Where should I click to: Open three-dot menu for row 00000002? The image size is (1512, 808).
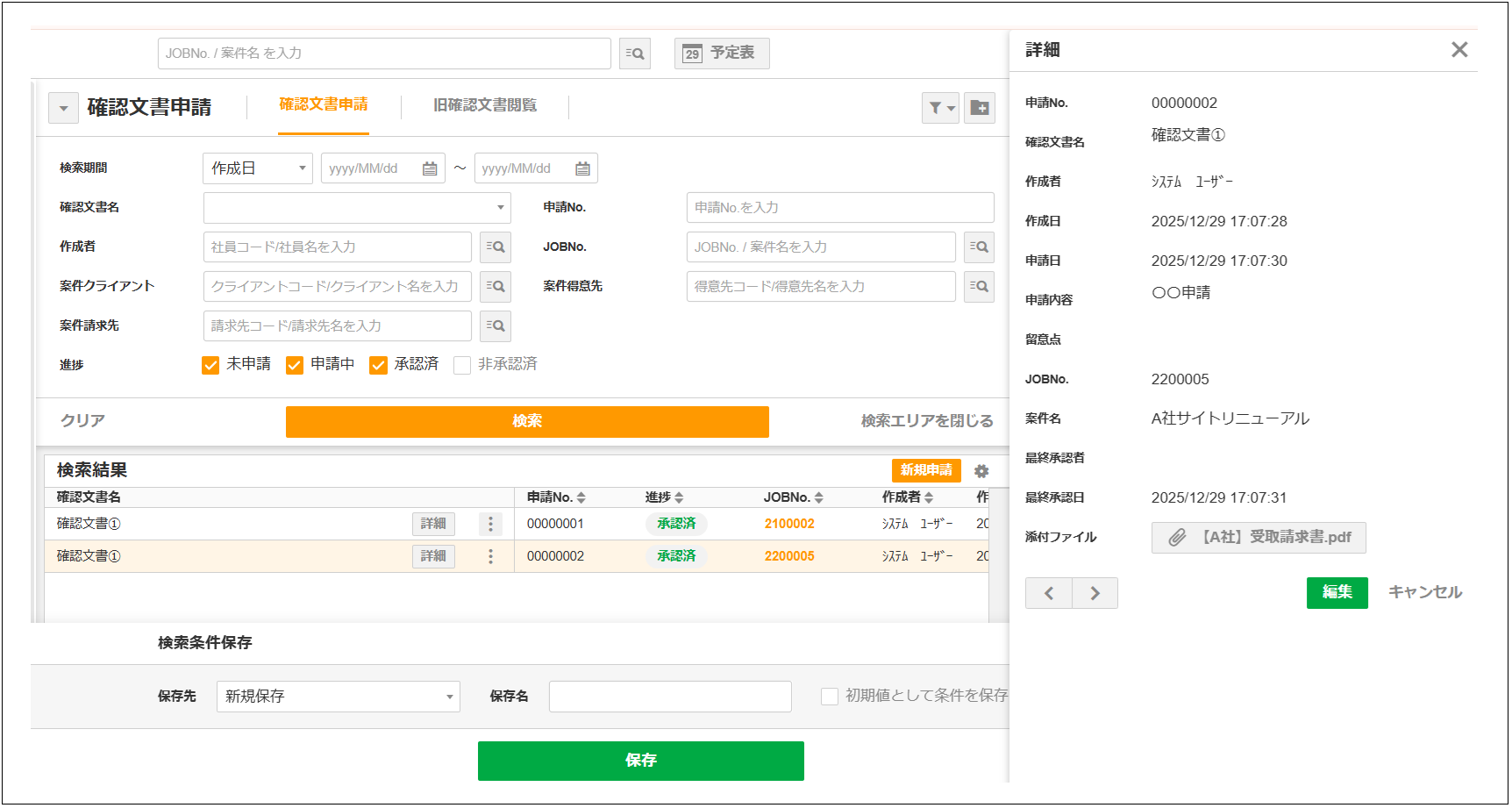[490, 556]
